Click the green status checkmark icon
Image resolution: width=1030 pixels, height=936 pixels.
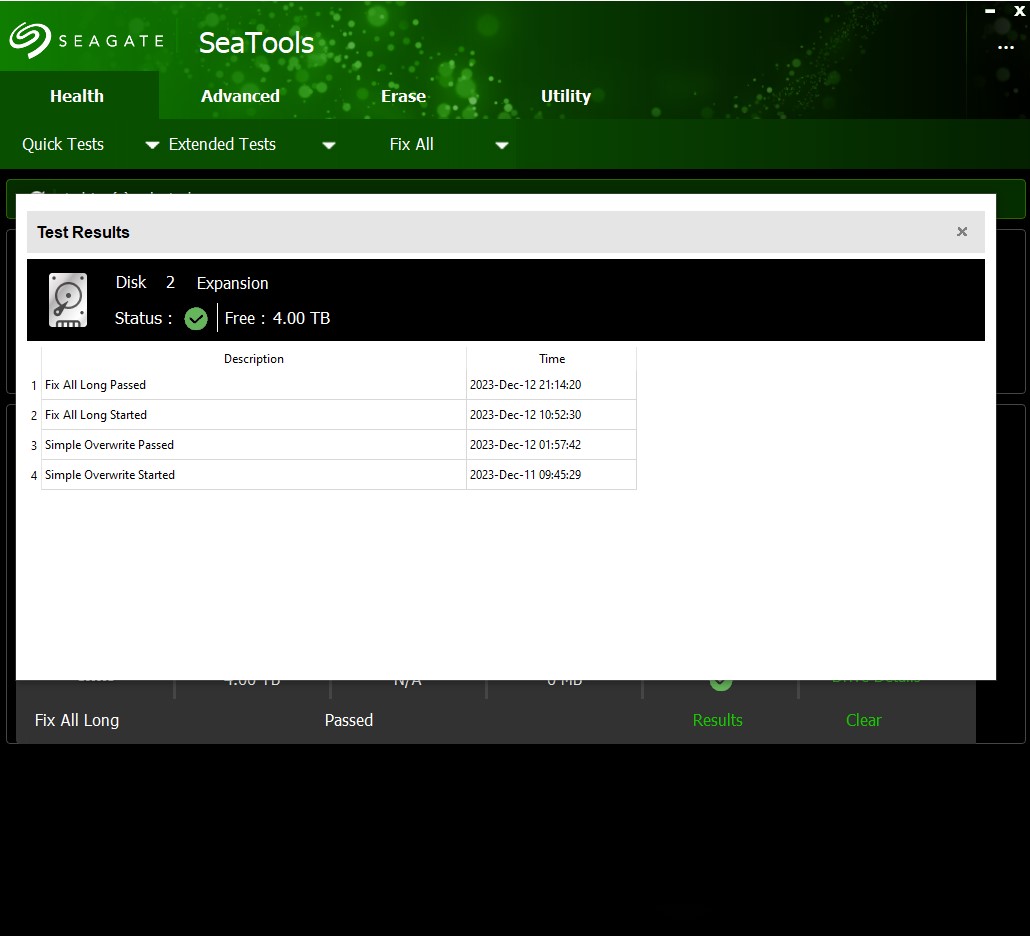click(x=196, y=319)
